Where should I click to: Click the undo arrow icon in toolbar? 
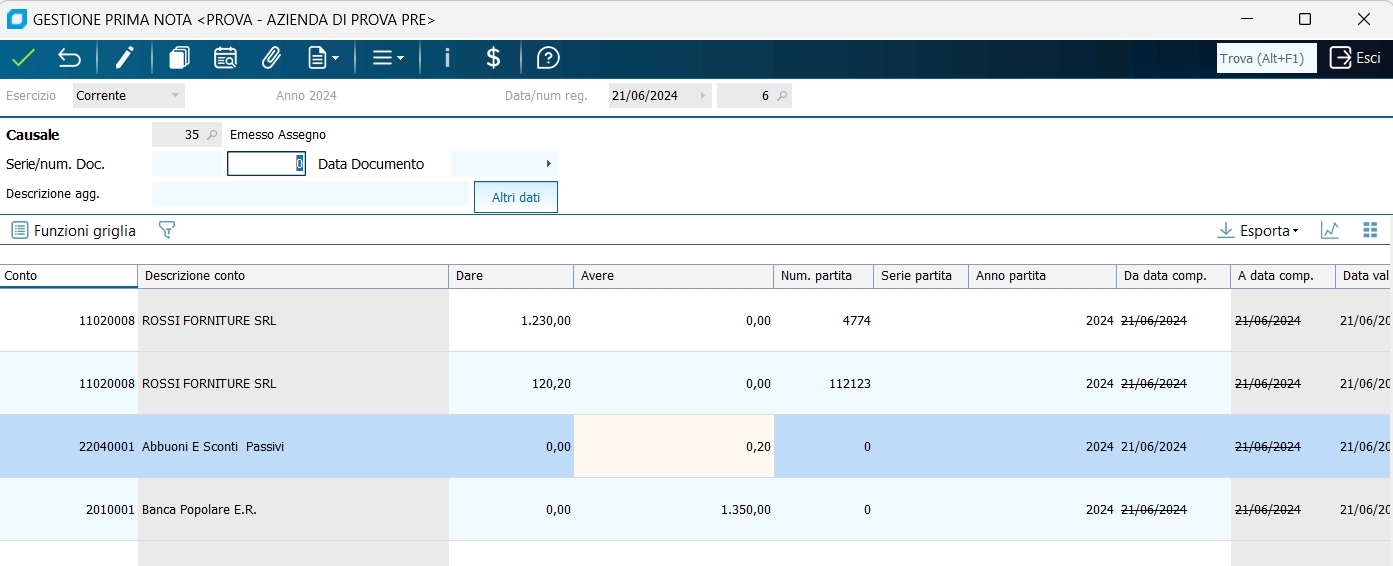(69, 59)
